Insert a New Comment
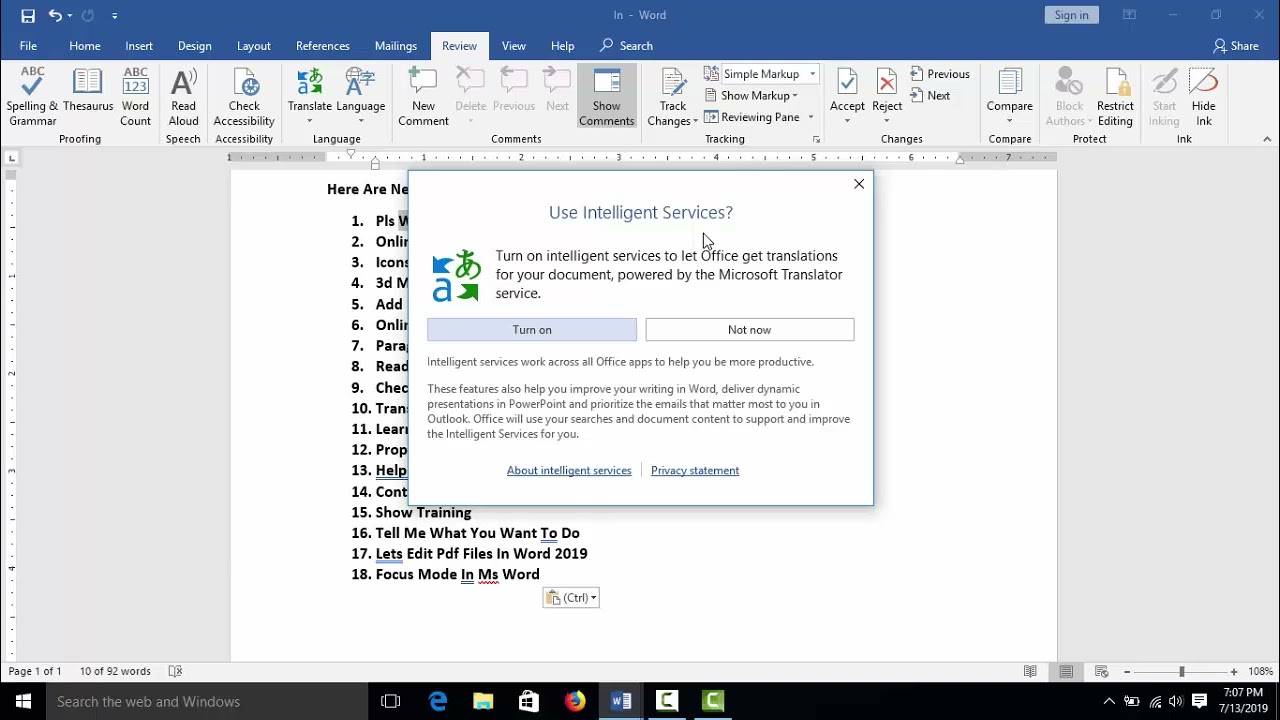Viewport: 1280px width, 720px height. 423,97
